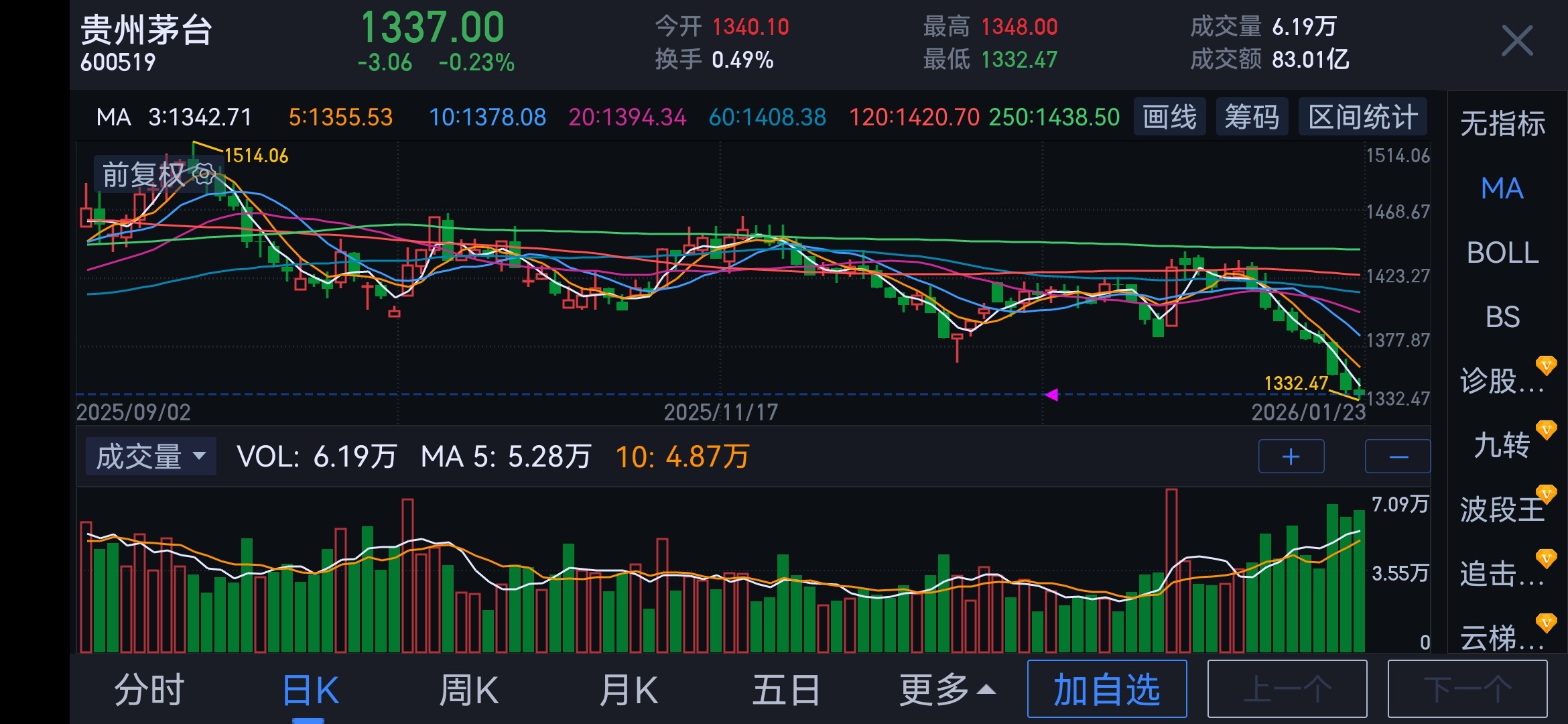The height and width of the screenshot is (724, 1568).
Task: Open the 成交量 indicator dropdown
Action: [151, 457]
